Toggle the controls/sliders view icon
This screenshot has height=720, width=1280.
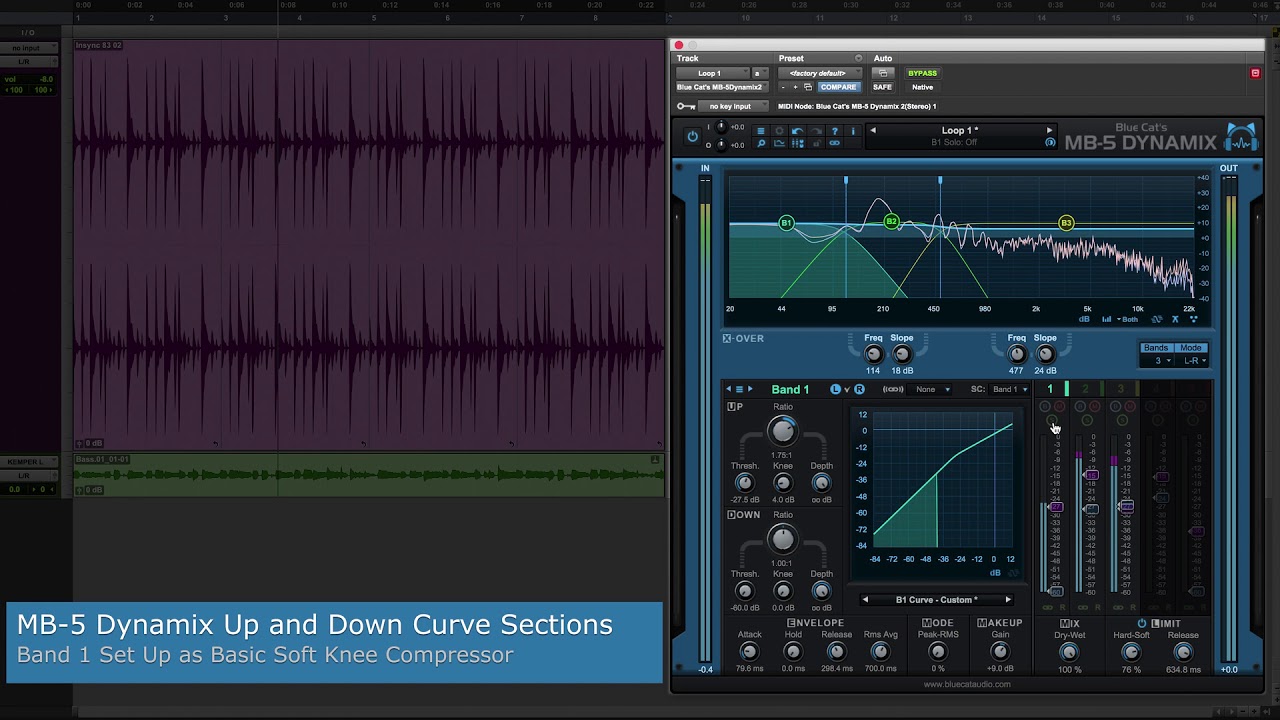pos(797,143)
